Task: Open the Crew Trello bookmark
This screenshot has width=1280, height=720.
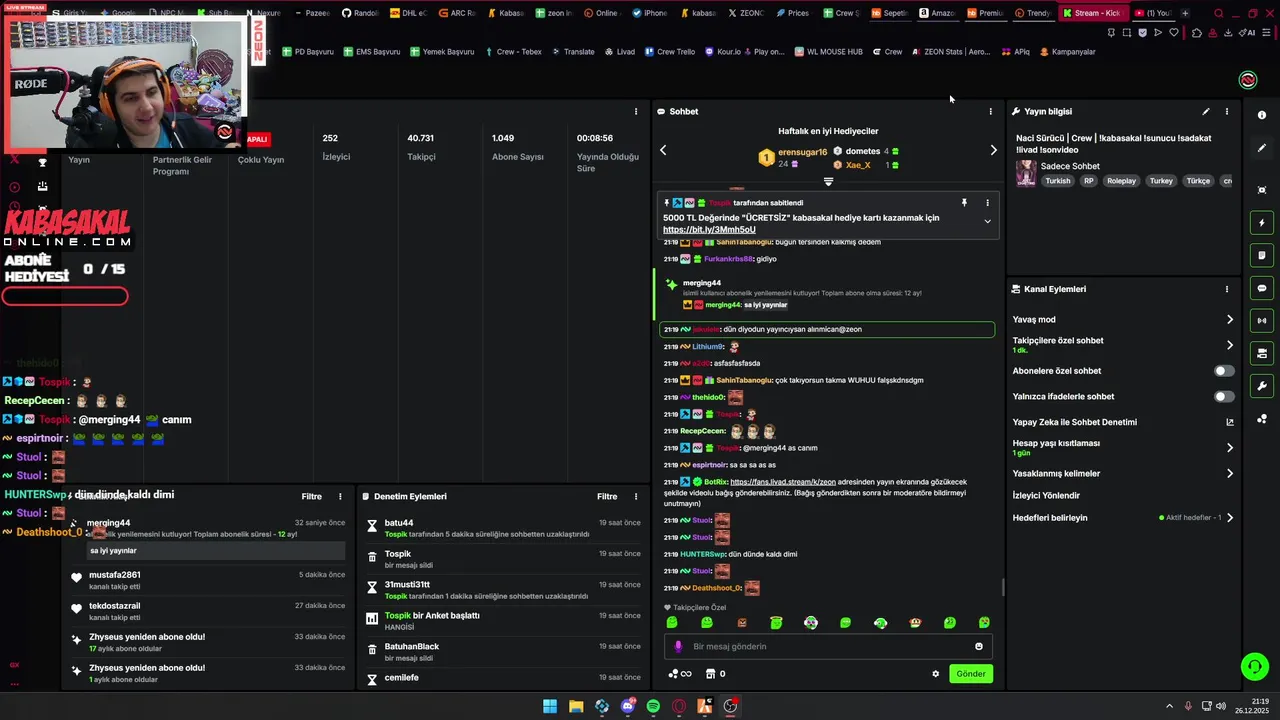Action: coord(669,52)
